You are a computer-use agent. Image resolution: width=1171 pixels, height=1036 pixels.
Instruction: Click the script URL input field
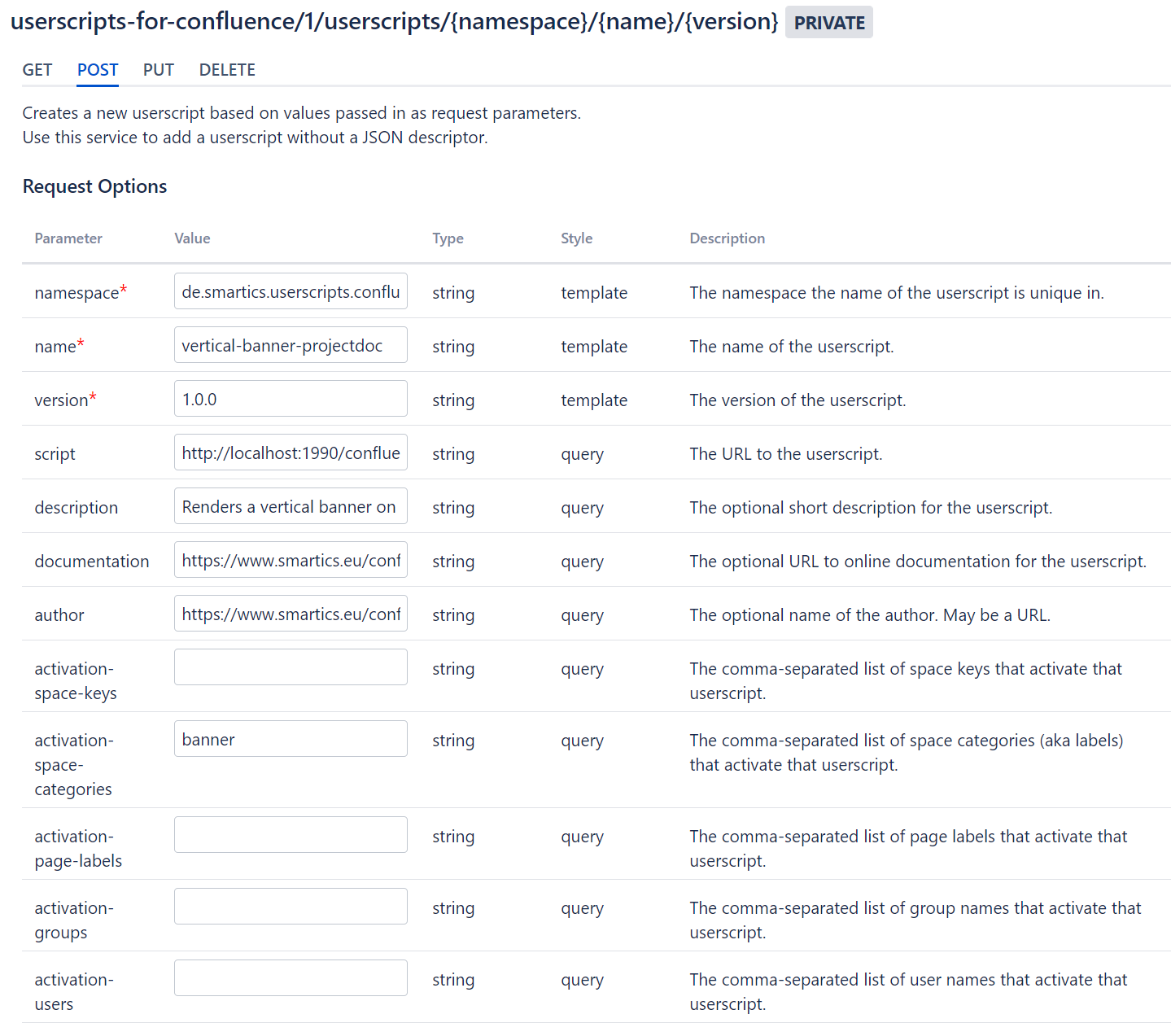pyautogui.click(x=290, y=452)
